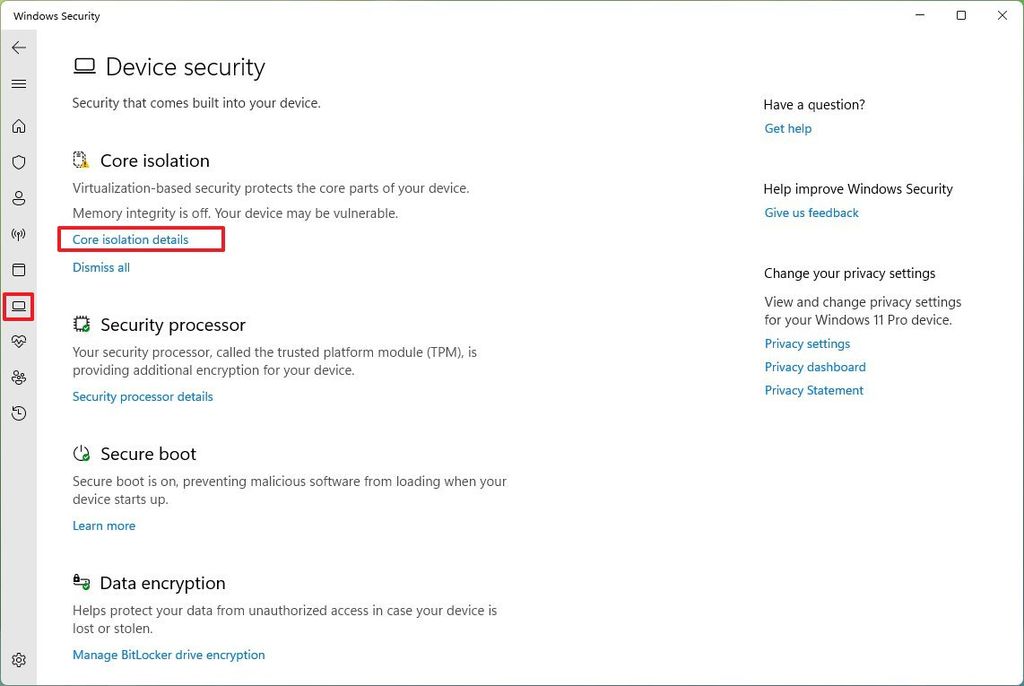The height and width of the screenshot is (686, 1024).
Task: Open the Device security laptop icon
Action: tap(18, 306)
